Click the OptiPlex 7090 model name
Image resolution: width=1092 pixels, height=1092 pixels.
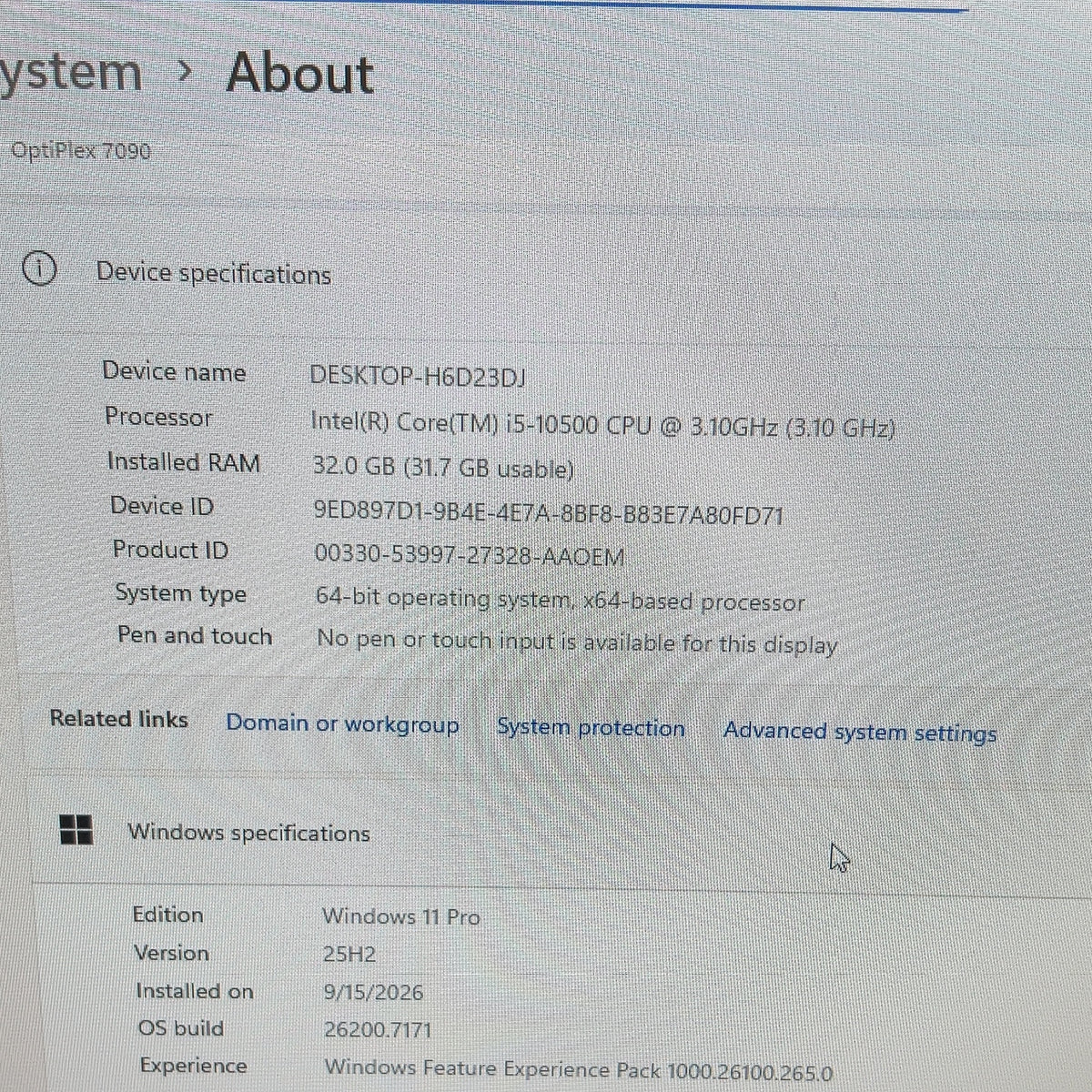point(81,150)
